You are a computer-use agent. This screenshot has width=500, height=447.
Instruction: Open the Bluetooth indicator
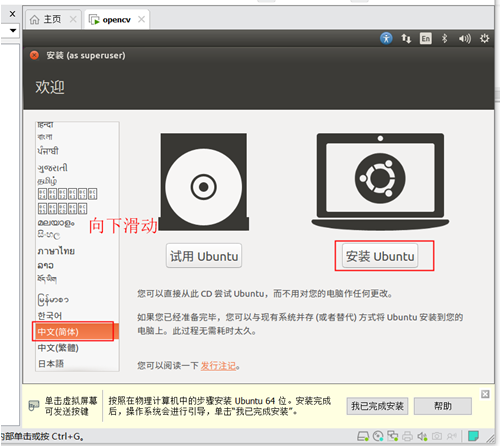coord(444,39)
